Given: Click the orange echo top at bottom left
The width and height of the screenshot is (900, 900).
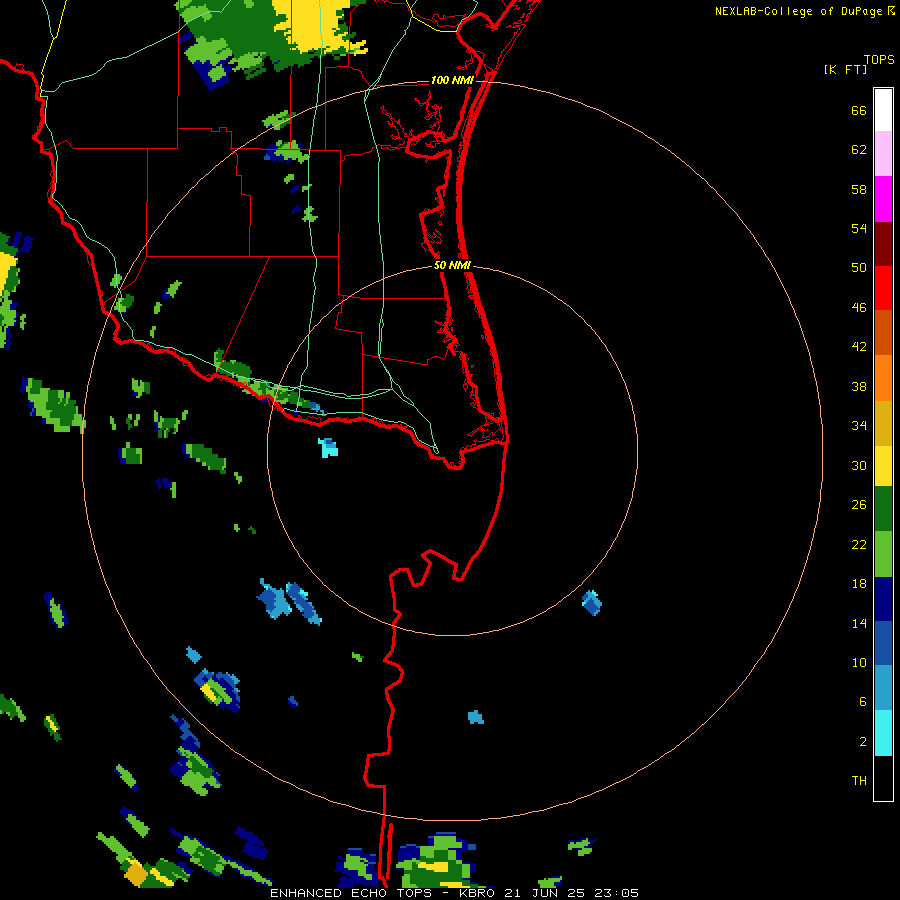Looking at the screenshot, I should tap(136, 874).
